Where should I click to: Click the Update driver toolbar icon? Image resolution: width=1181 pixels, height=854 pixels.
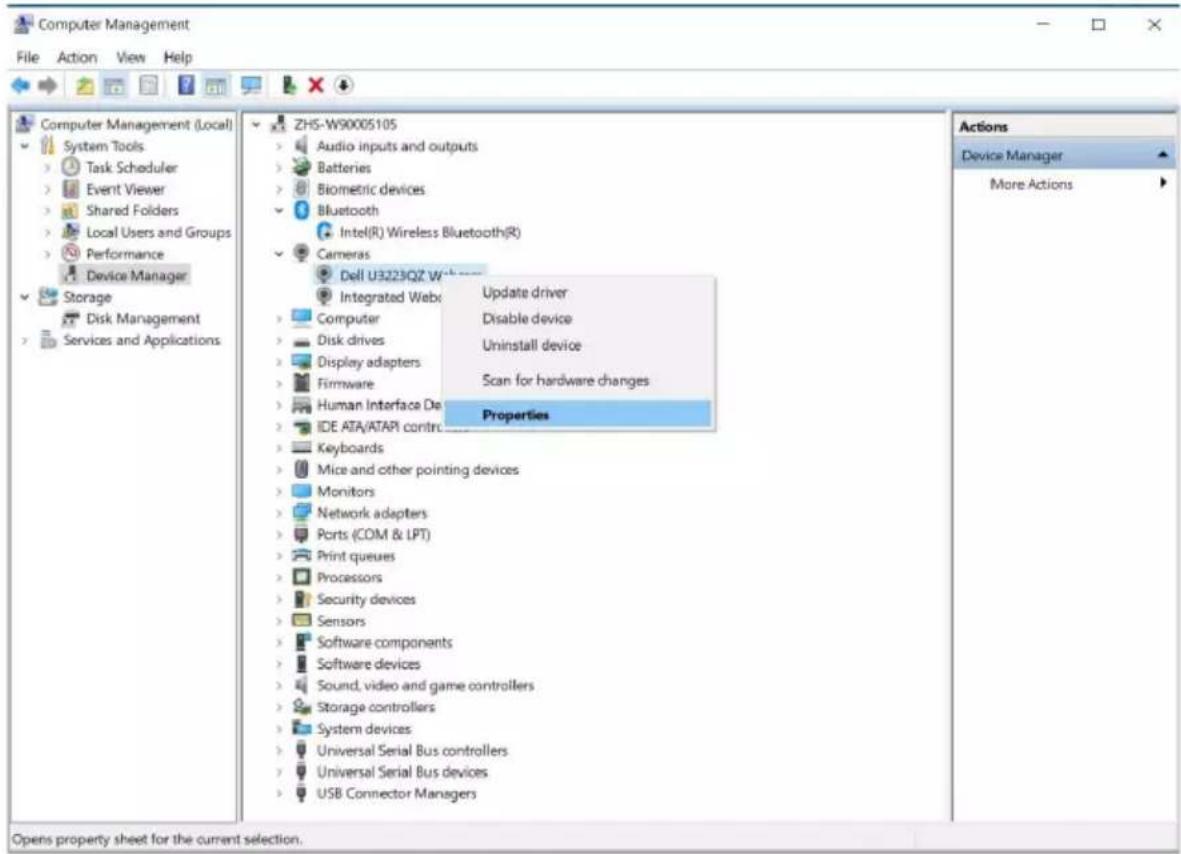289,85
